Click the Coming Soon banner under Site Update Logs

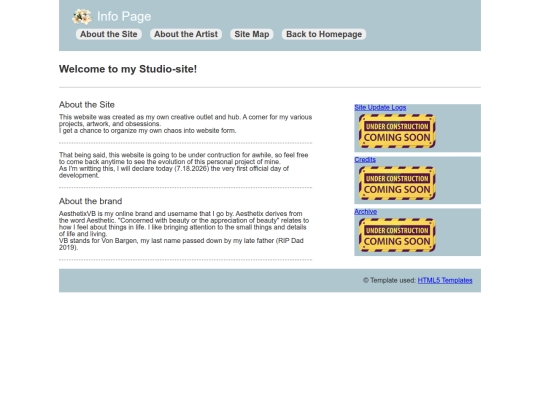(397, 131)
